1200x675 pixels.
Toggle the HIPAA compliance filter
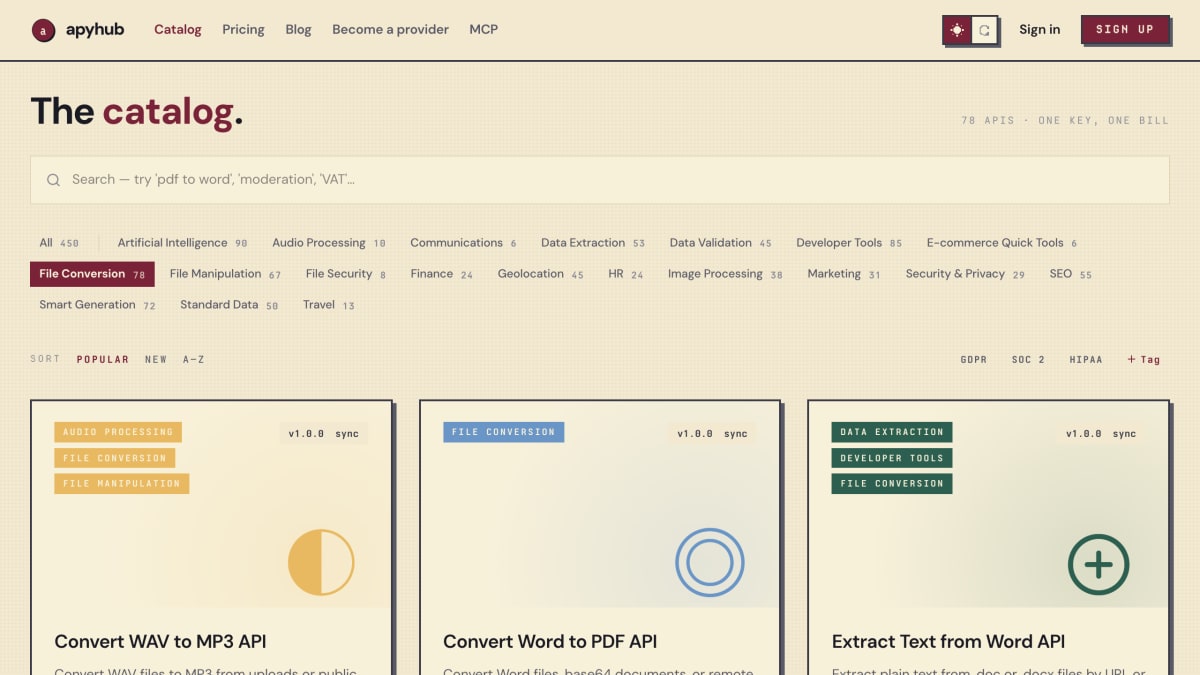1086,359
